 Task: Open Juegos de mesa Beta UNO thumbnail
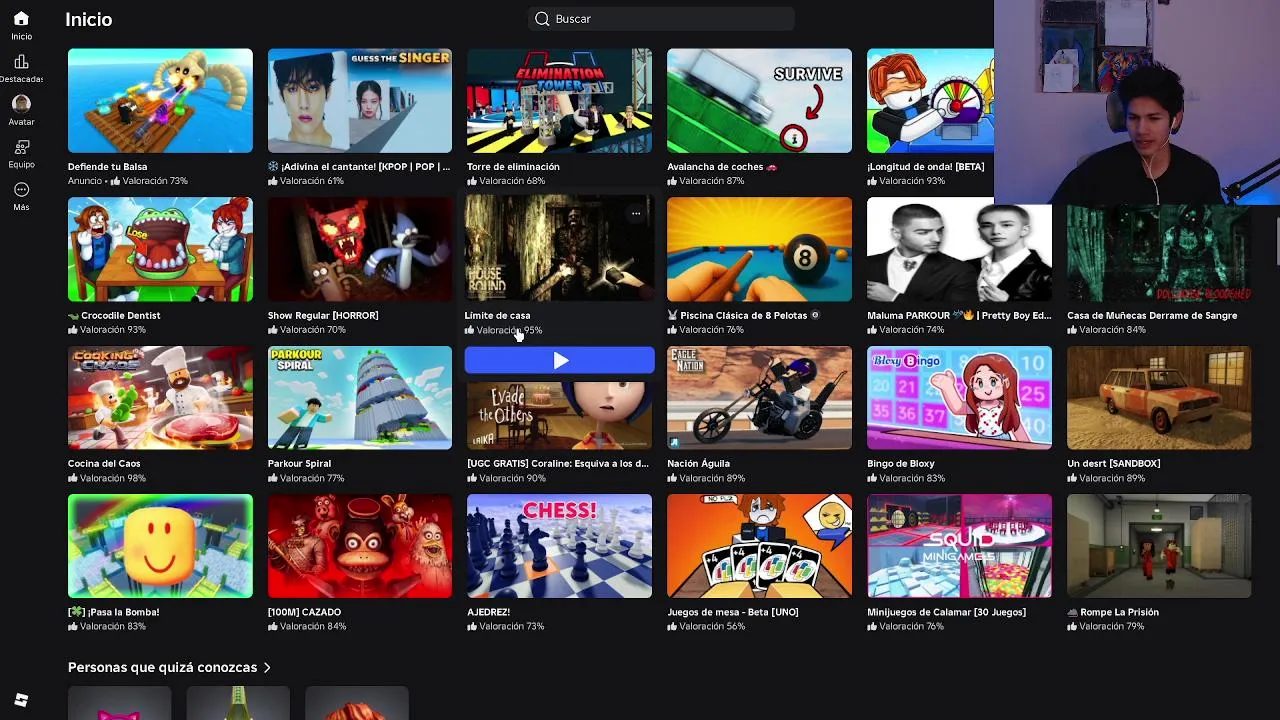tap(759, 546)
